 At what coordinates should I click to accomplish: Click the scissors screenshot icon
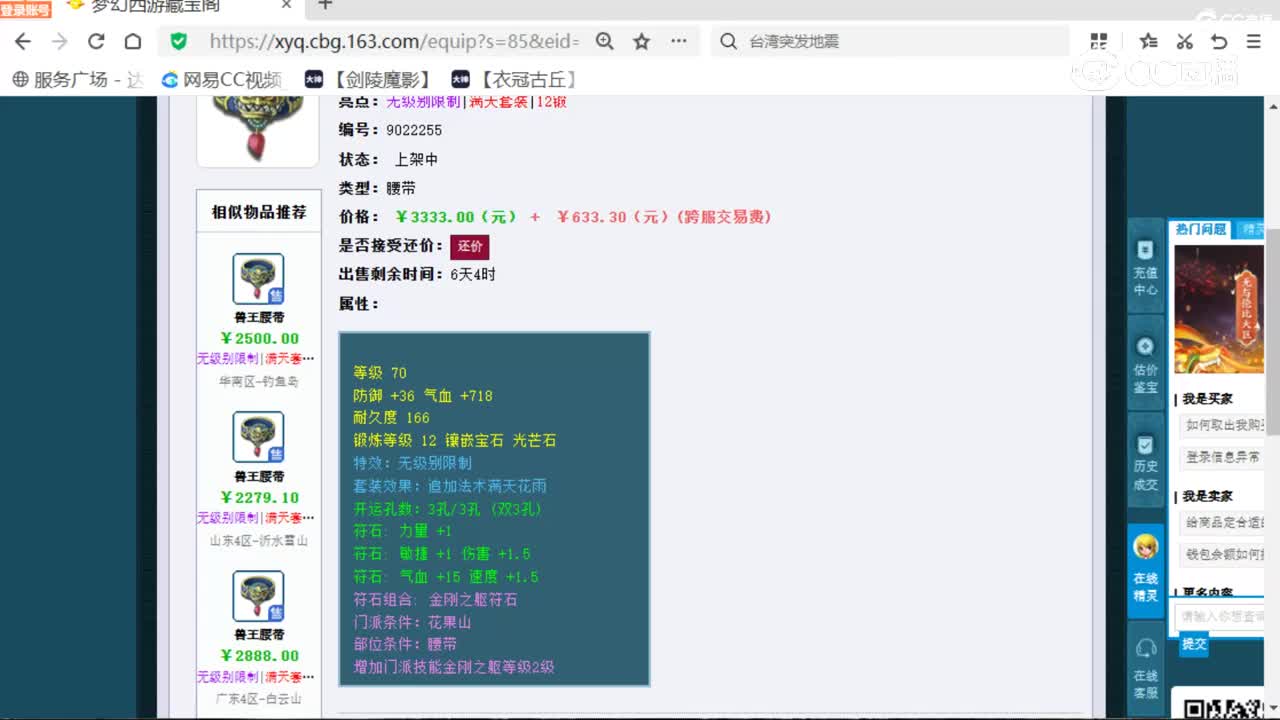(x=1185, y=41)
